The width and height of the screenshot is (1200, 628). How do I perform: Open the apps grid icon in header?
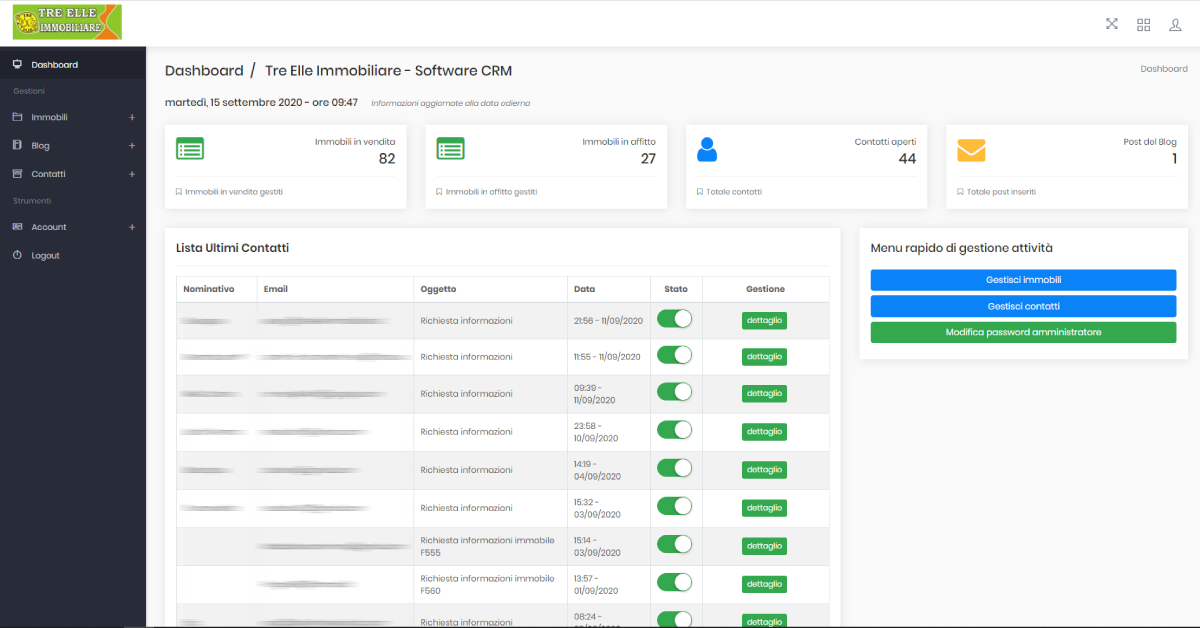coord(1144,25)
